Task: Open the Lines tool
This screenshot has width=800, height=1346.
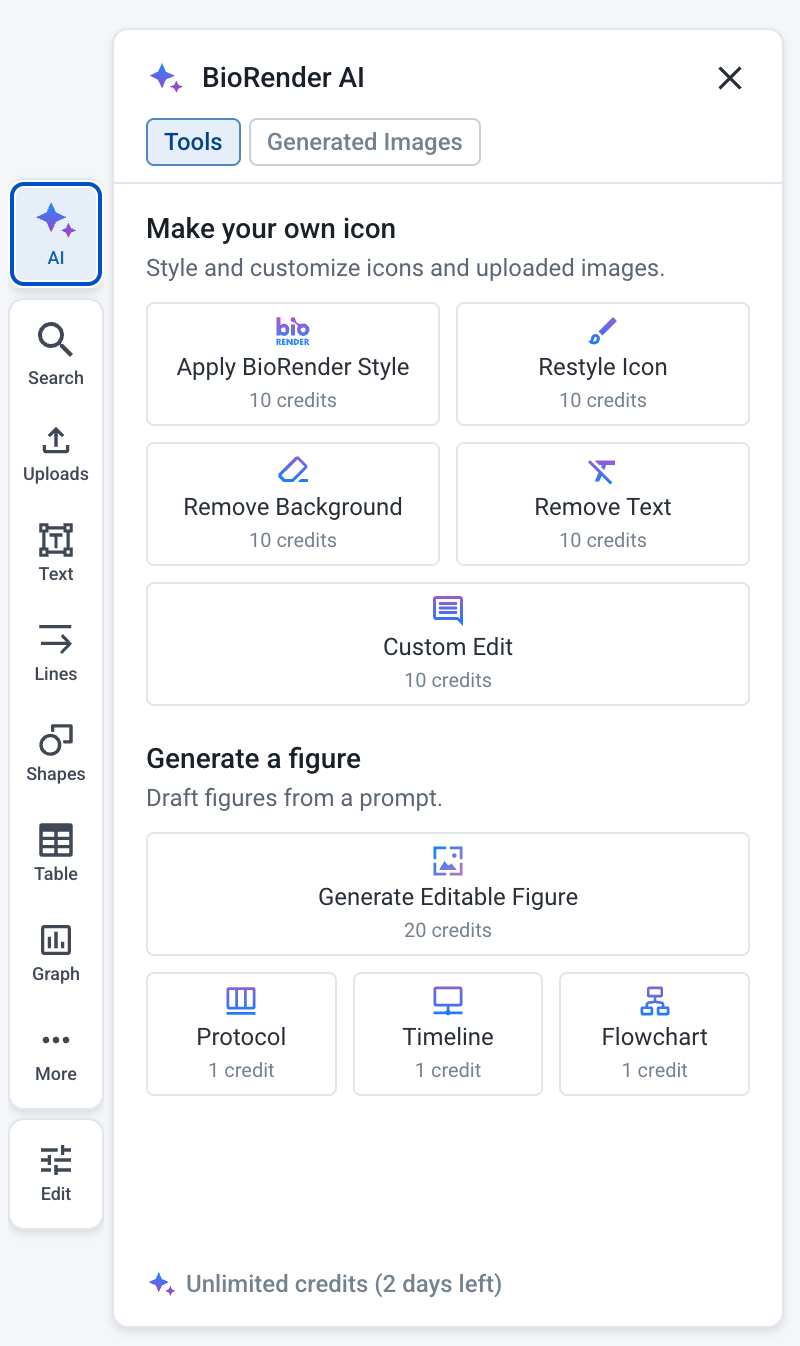Action: coord(56,652)
